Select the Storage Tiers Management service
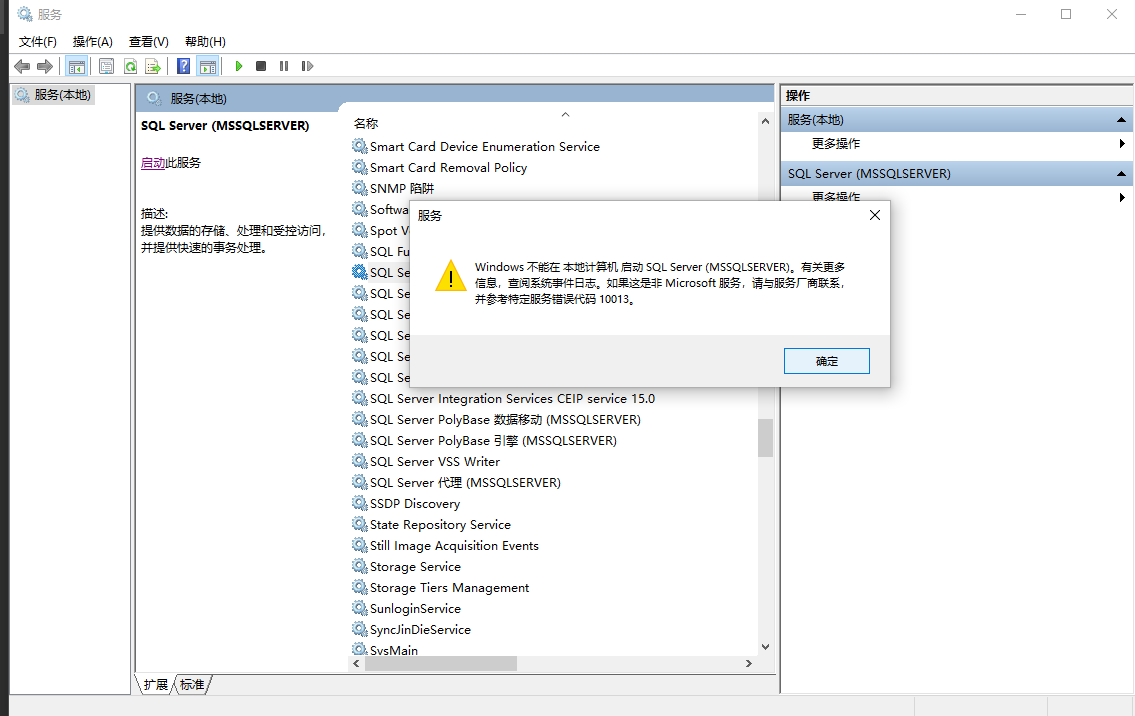The width and height of the screenshot is (1135, 716). [x=440, y=587]
